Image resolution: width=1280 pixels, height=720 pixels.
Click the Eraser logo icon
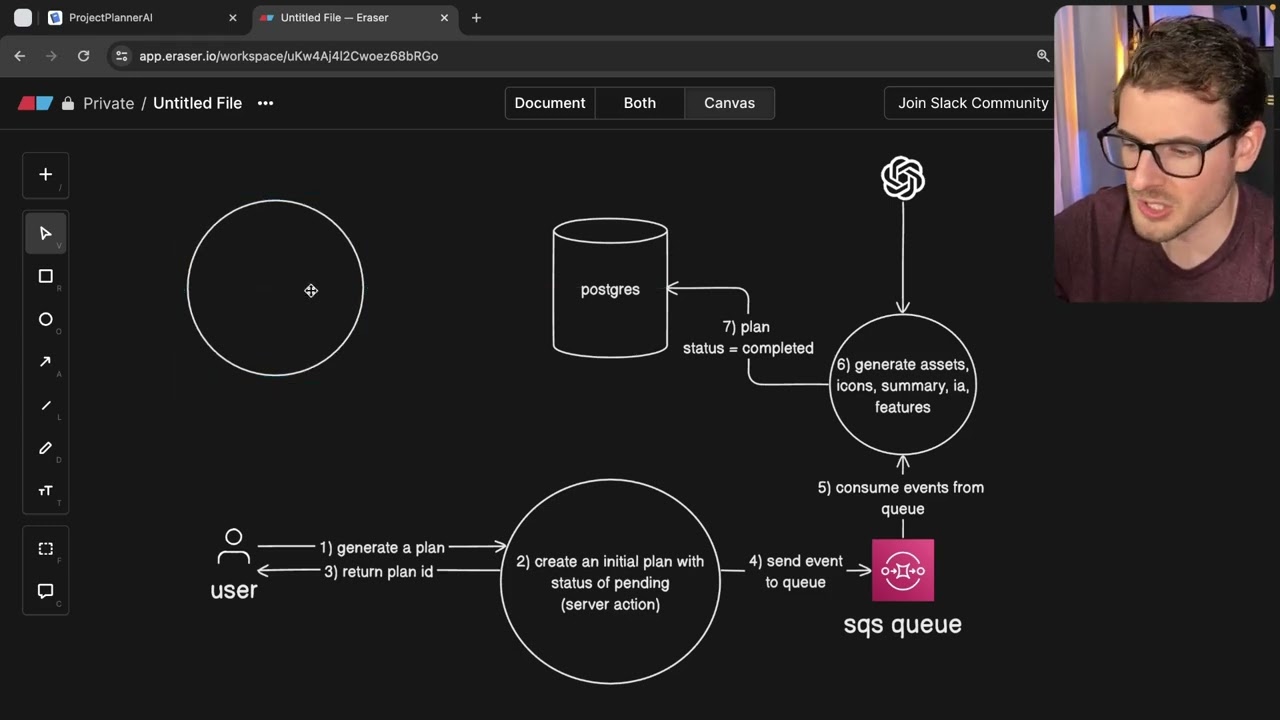click(x=36, y=103)
